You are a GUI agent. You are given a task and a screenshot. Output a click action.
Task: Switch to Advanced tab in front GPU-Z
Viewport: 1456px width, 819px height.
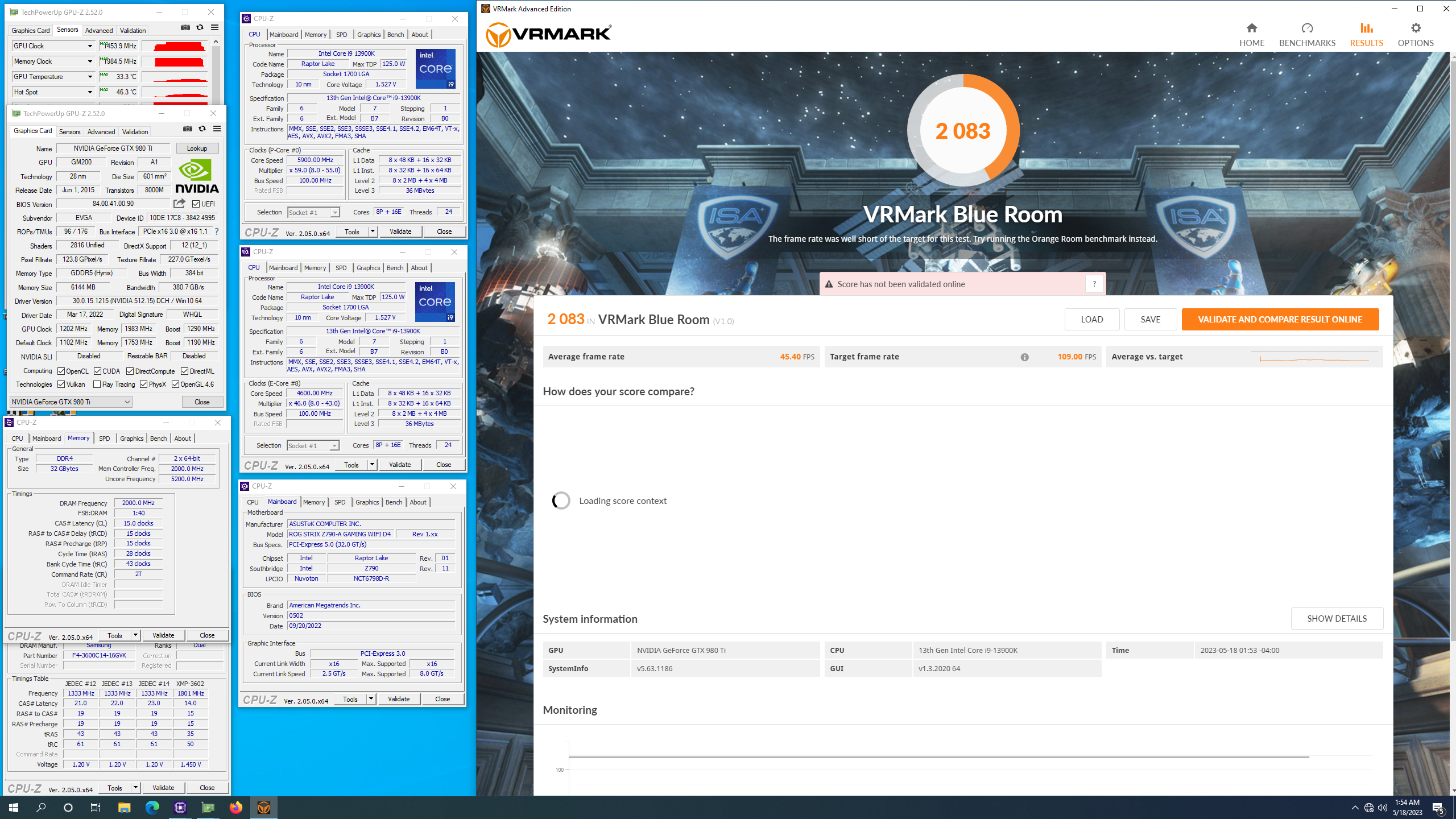[x=101, y=132]
